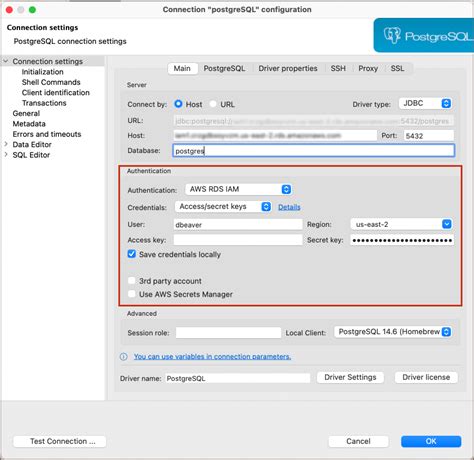This screenshot has height=460, width=474.
Task: Open the Proxy tab
Action: click(x=368, y=68)
